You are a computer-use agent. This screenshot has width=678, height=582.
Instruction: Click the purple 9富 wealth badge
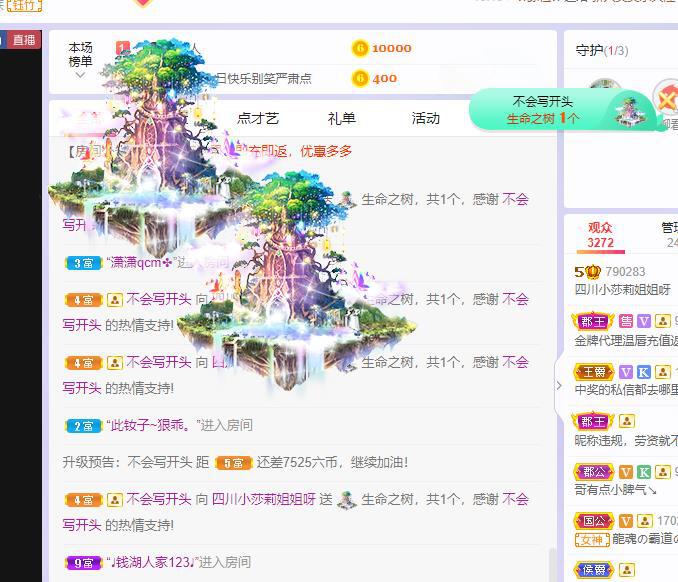pyautogui.click(x=83, y=563)
